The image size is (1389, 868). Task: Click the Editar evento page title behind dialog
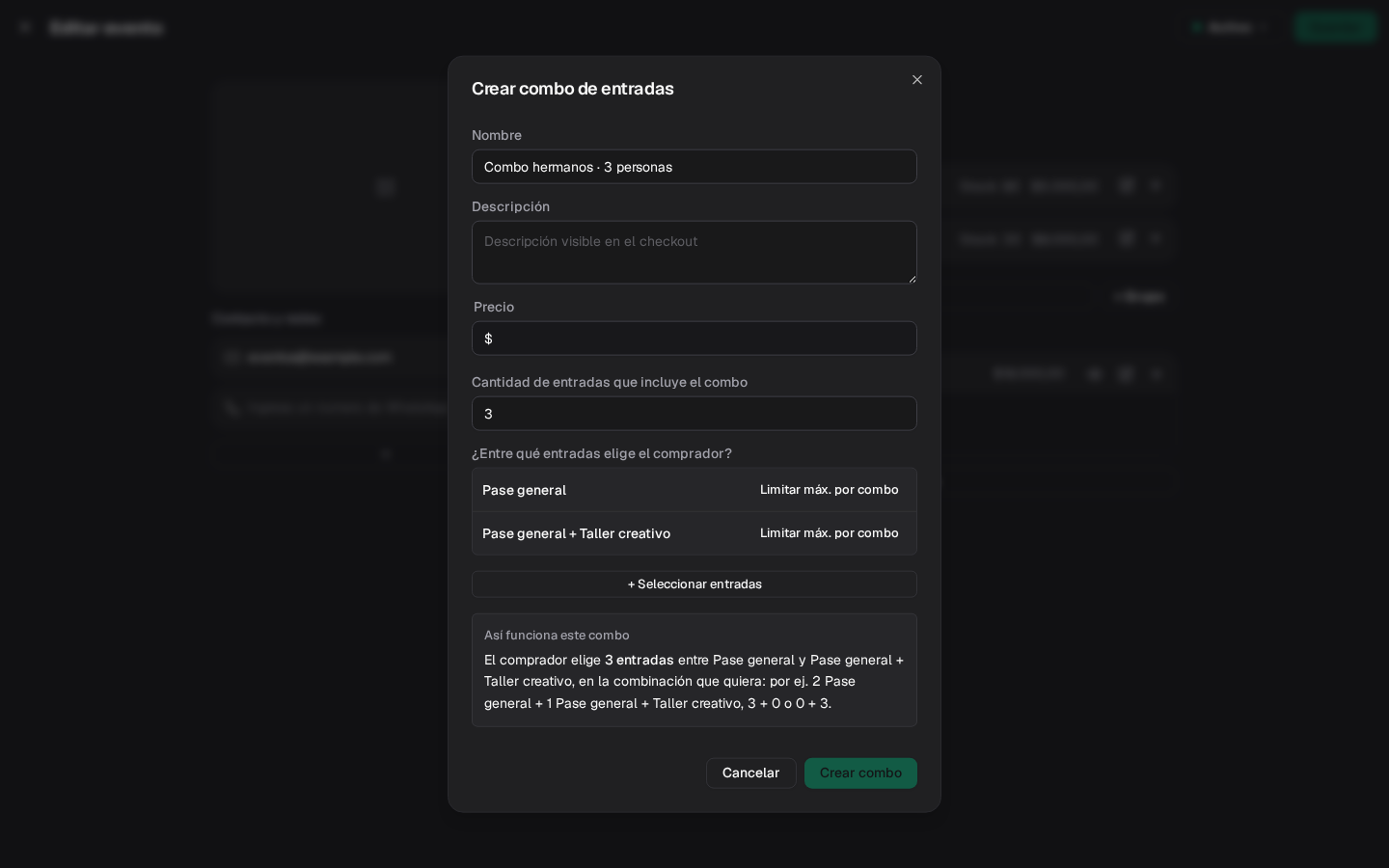click(106, 27)
